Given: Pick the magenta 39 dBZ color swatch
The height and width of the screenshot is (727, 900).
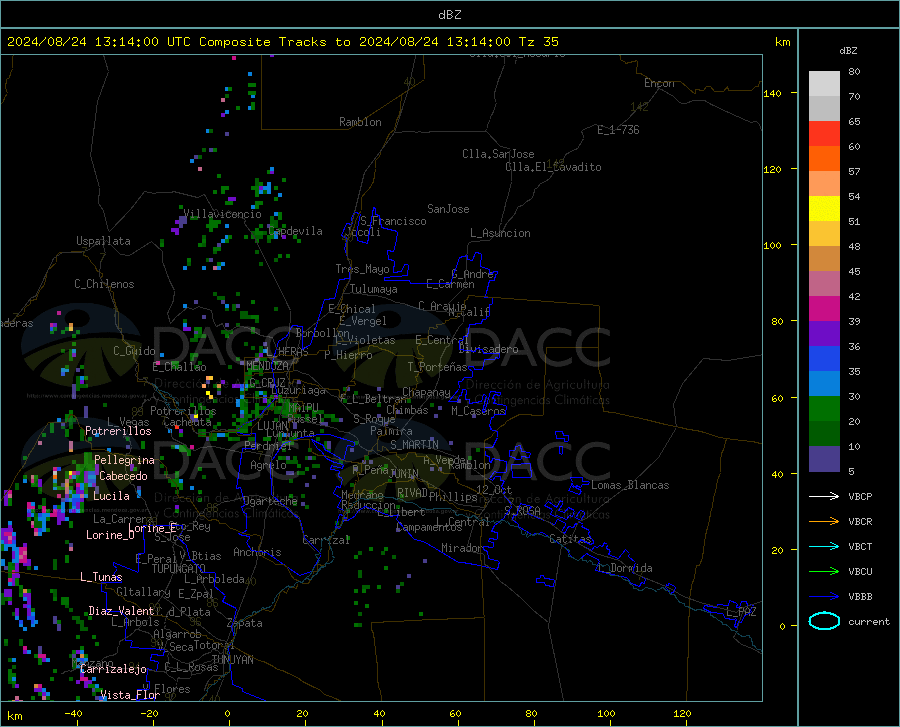Looking at the screenshot, I should coord(824,309).
